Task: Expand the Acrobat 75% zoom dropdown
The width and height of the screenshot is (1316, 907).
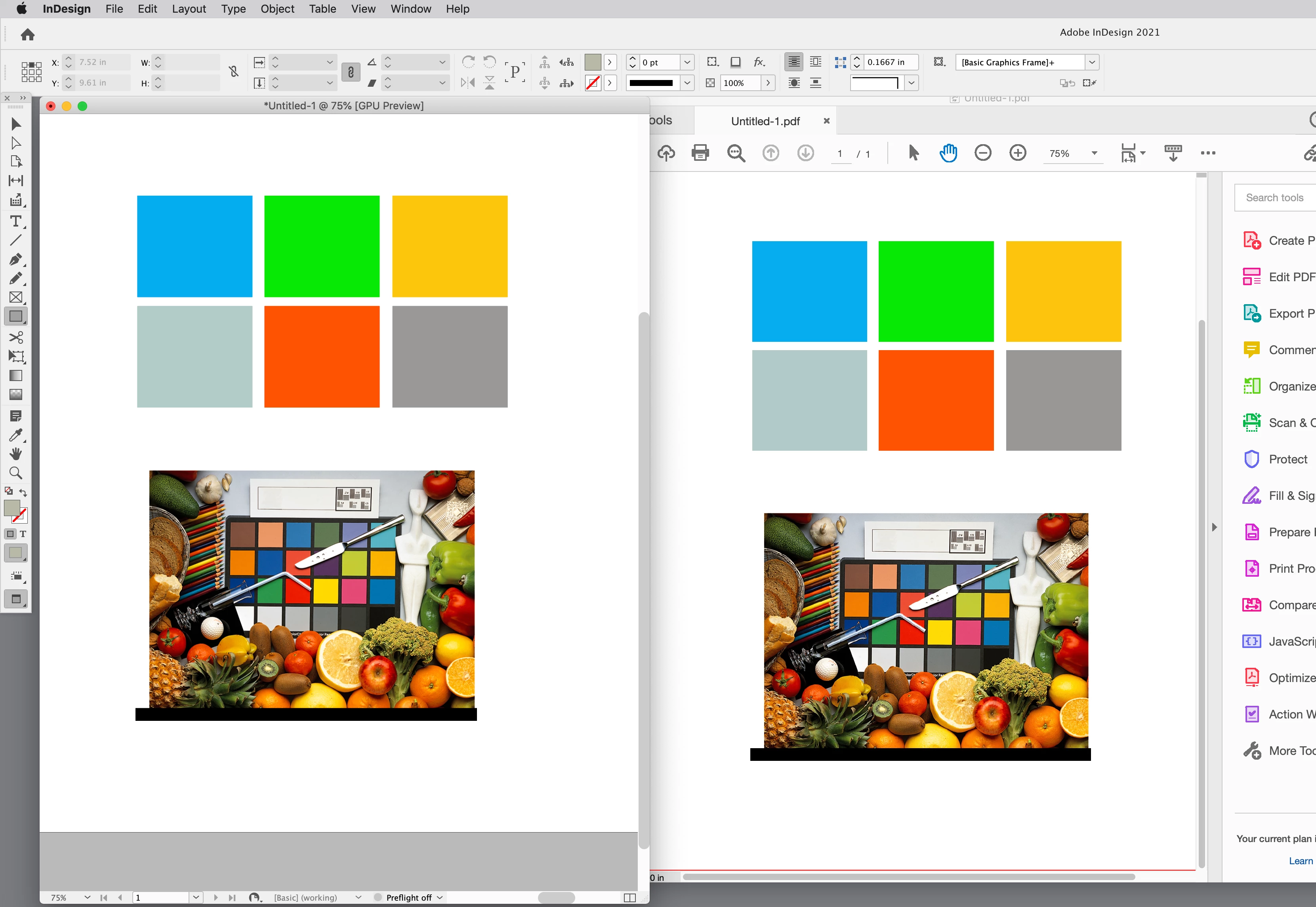Action: click(x=1094, y=153)
